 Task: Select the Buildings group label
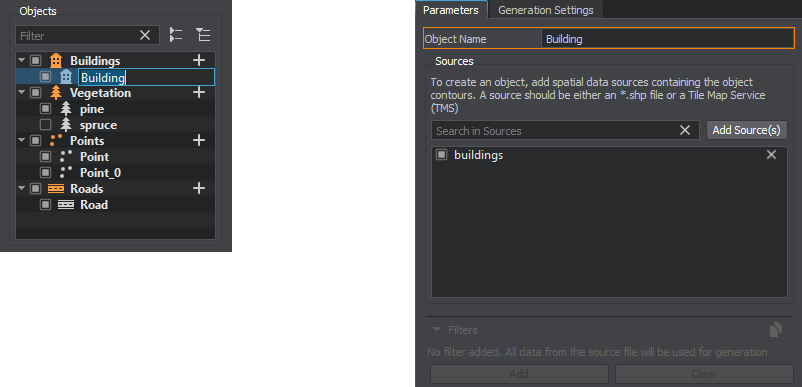click(x=95, y=61)
